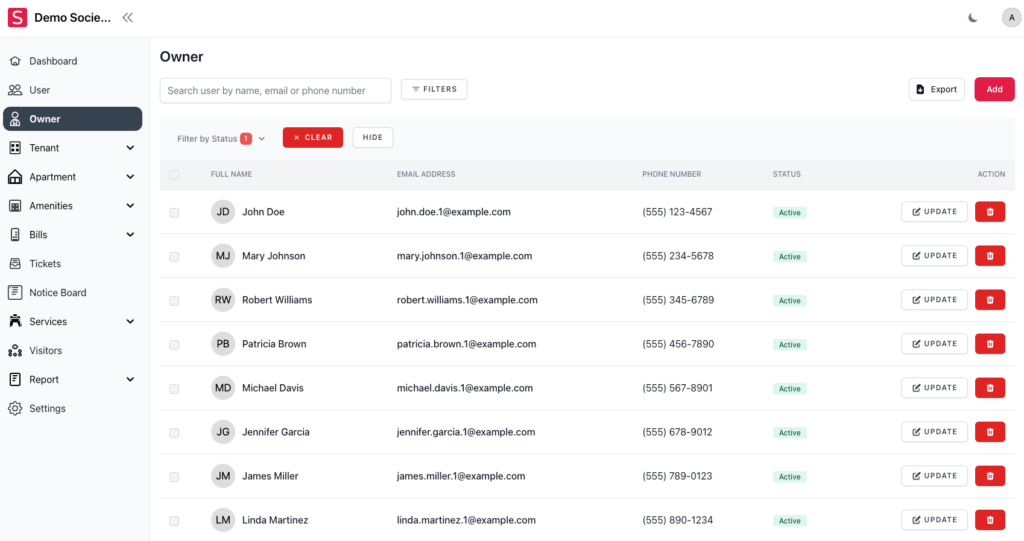Focus the owner search input field
Viewport: 1024px width, 541px height.
click(275, 90)
